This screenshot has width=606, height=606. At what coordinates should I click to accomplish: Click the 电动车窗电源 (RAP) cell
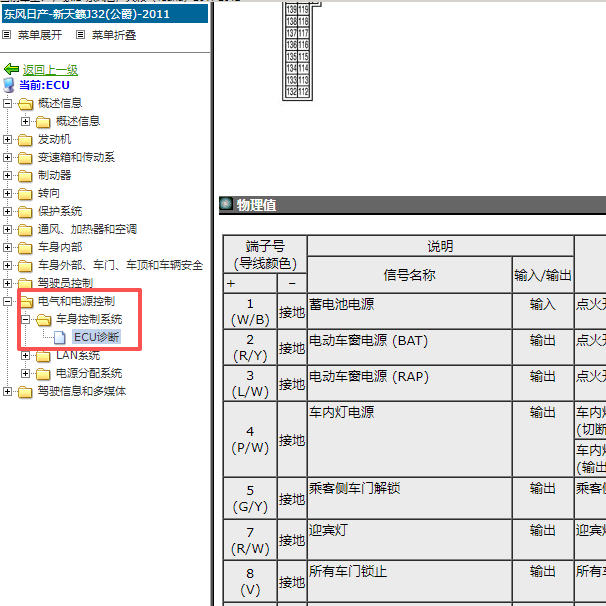pyautogui.click(x=410, y=383)
